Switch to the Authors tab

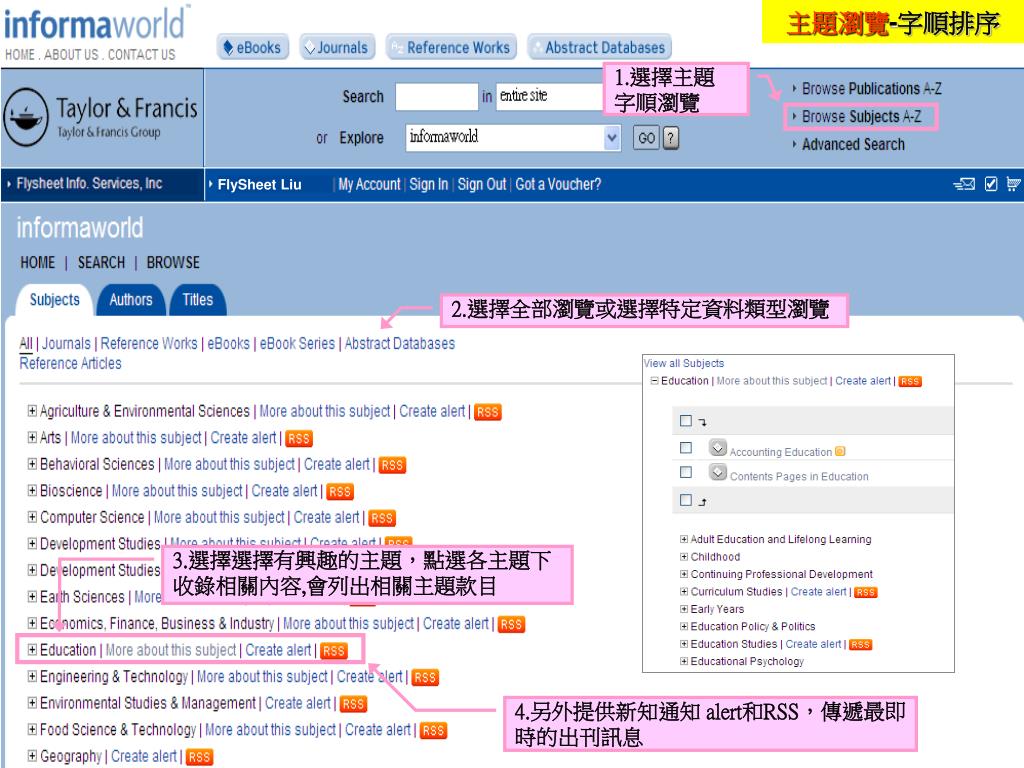(x=131, y=300)
